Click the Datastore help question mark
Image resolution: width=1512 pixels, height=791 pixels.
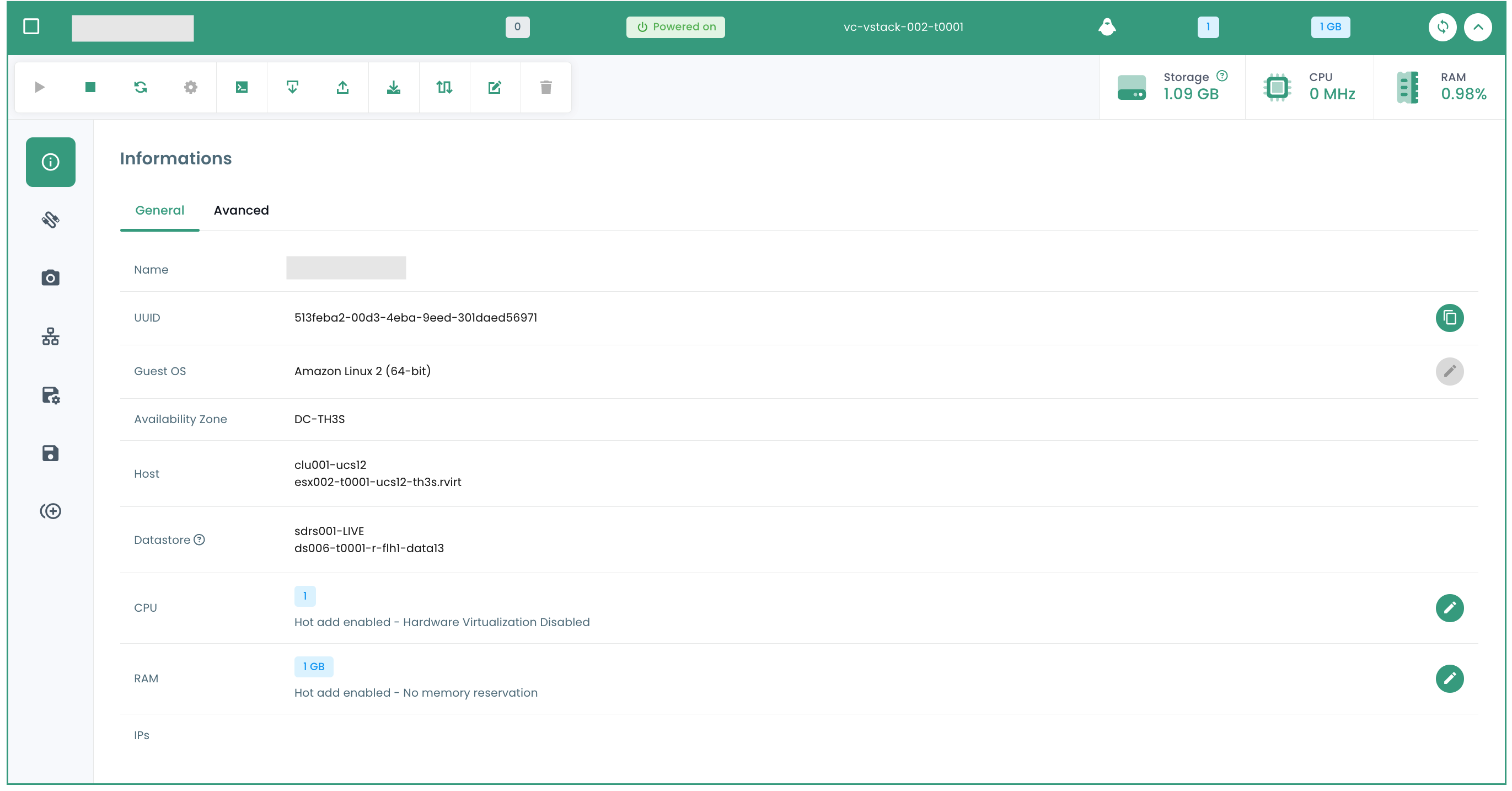200,539
